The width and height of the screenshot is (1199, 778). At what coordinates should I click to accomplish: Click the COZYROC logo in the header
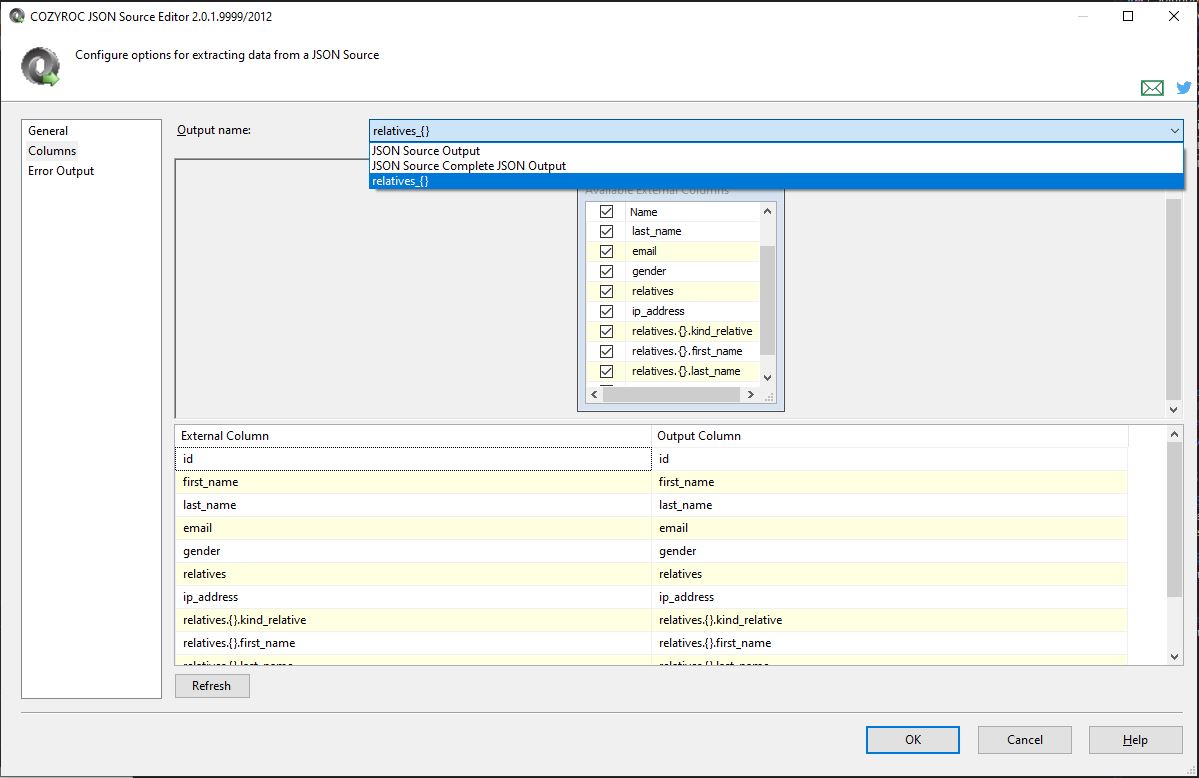click(x=41, y=67)
